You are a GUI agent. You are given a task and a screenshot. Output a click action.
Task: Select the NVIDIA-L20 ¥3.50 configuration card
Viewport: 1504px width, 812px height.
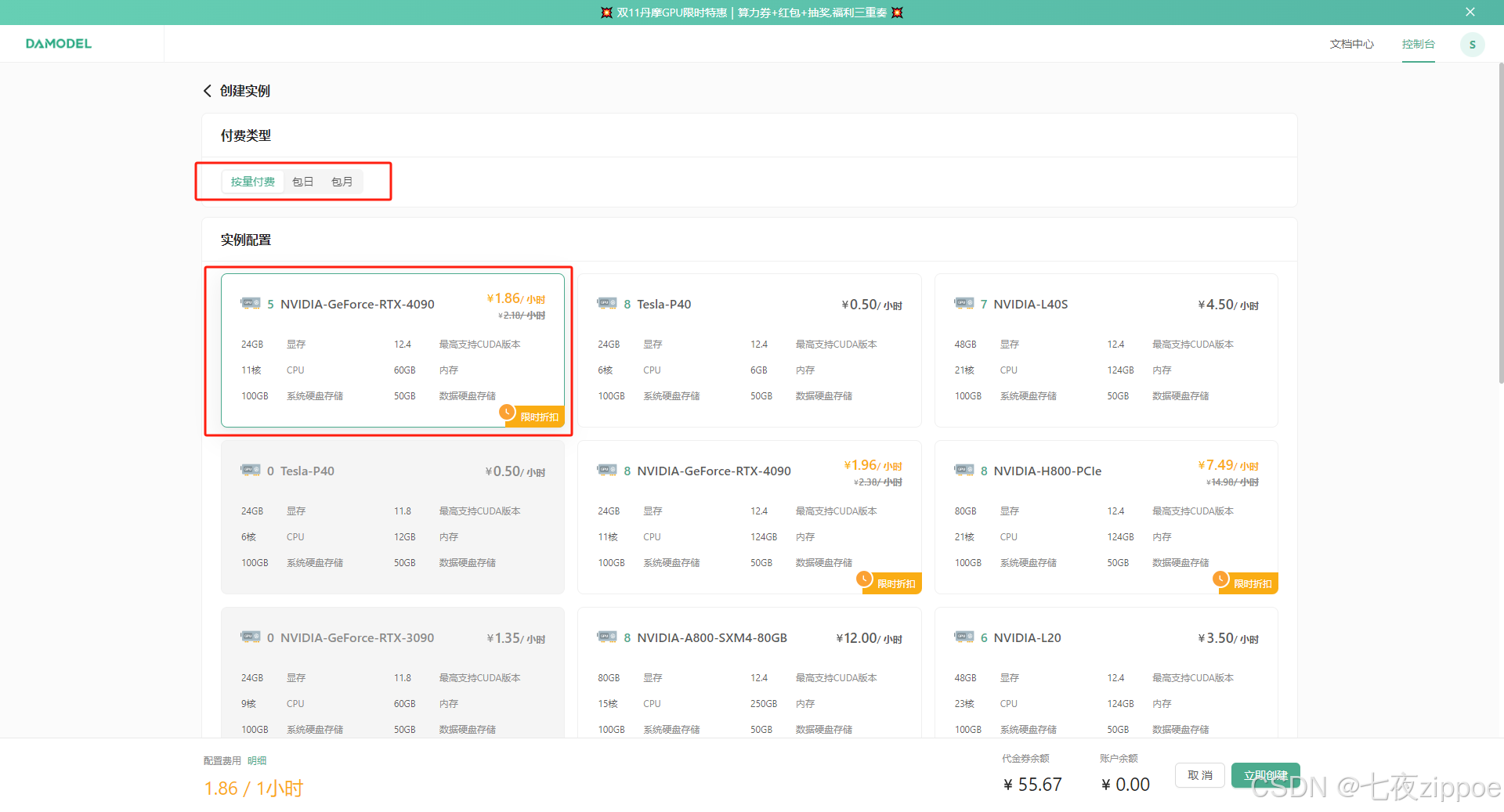pyautogui.click(x=1106, y=673)
